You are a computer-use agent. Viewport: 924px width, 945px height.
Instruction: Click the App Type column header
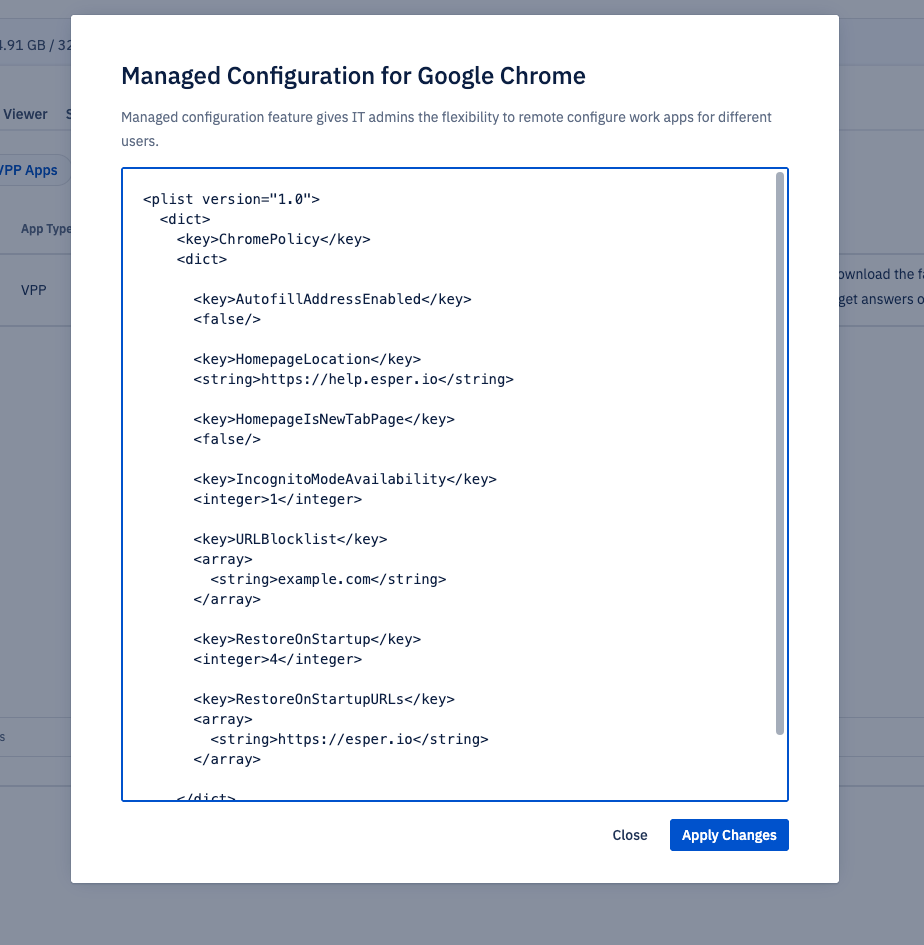(x=45, y=228)
